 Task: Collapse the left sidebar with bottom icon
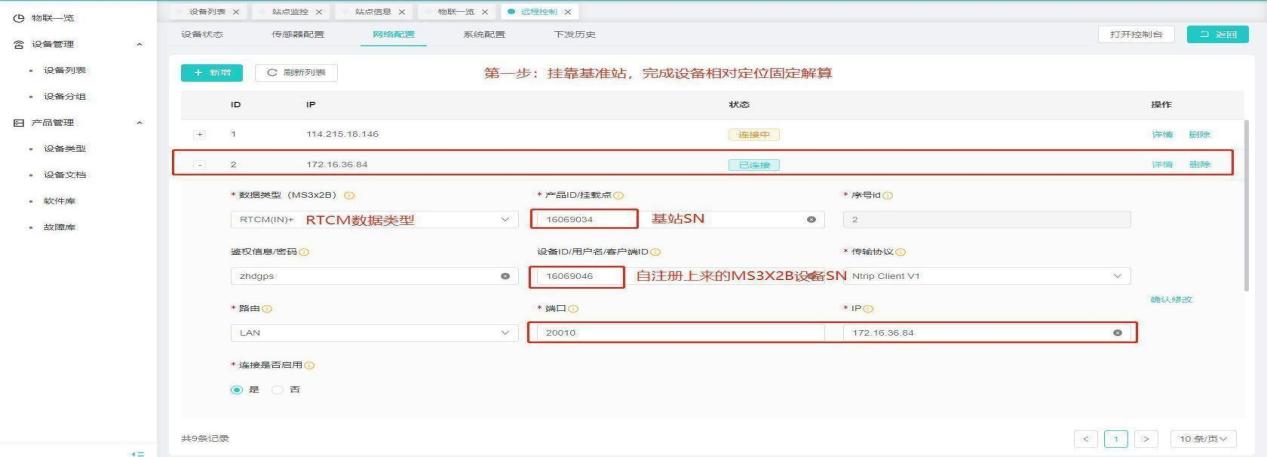pos(139,453)
